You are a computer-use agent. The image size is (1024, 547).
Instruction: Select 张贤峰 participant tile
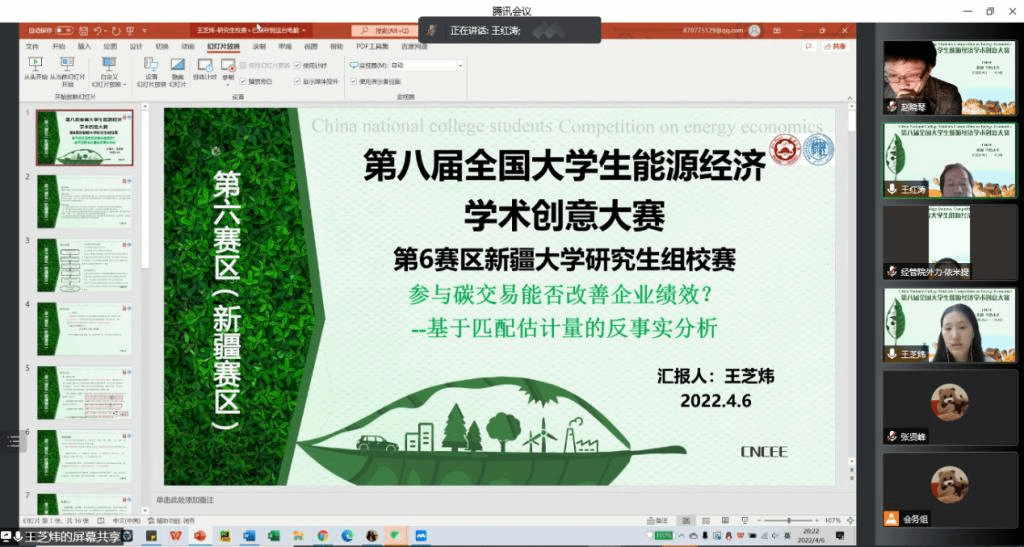tap(950, 408)
